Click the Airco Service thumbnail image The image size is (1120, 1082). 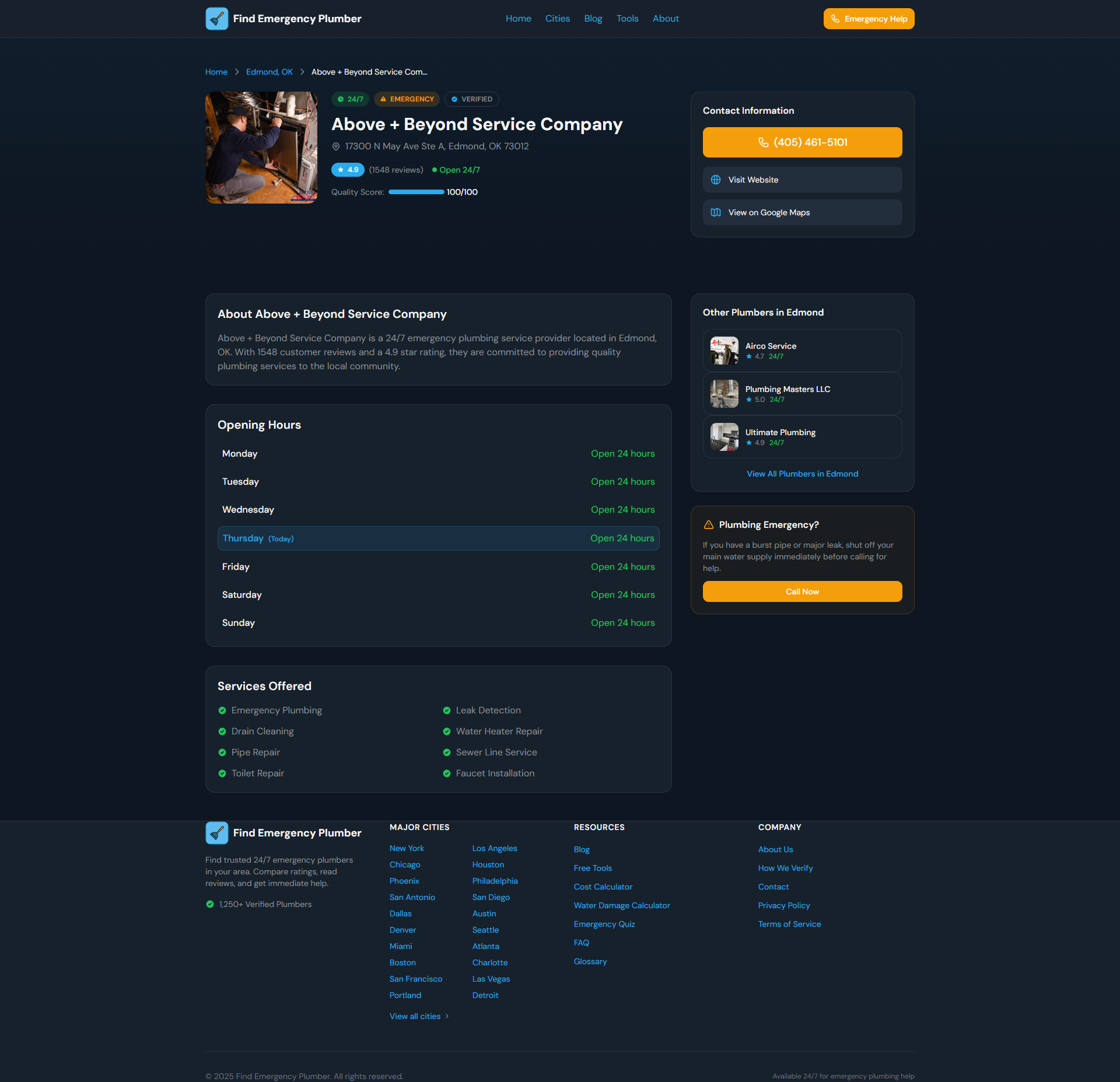point(724,351)
